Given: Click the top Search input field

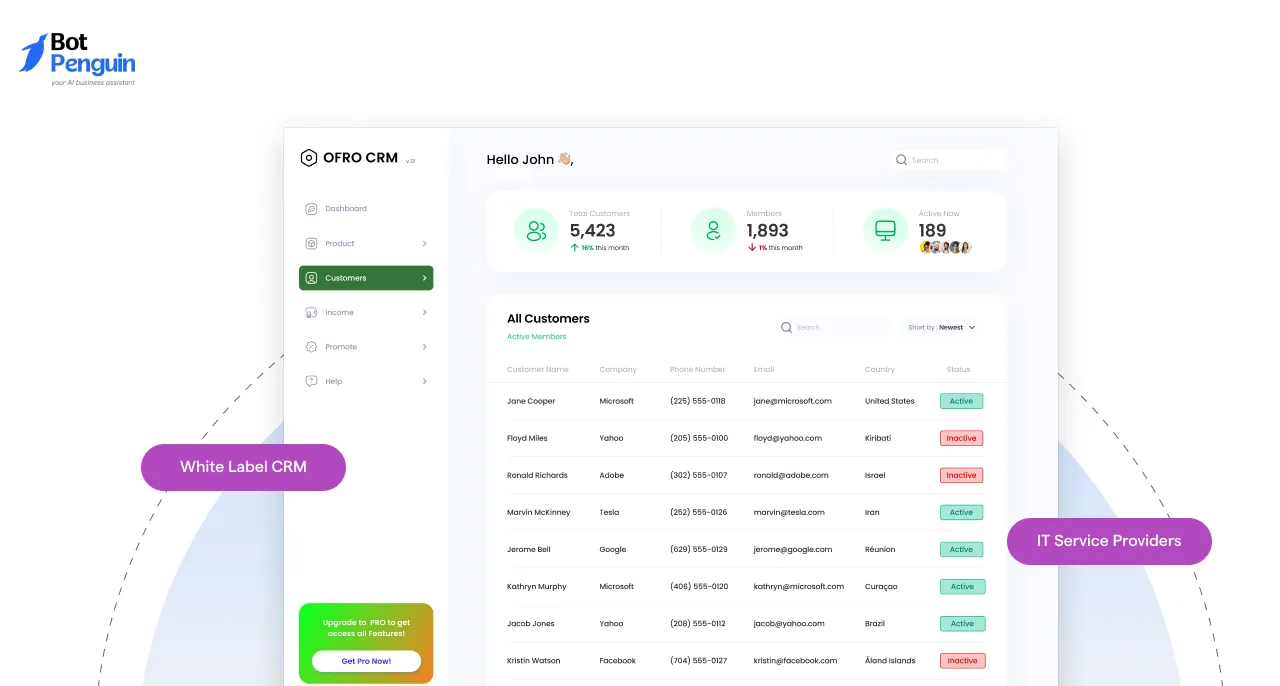Looking at the screenshot, I should point(948,159).
